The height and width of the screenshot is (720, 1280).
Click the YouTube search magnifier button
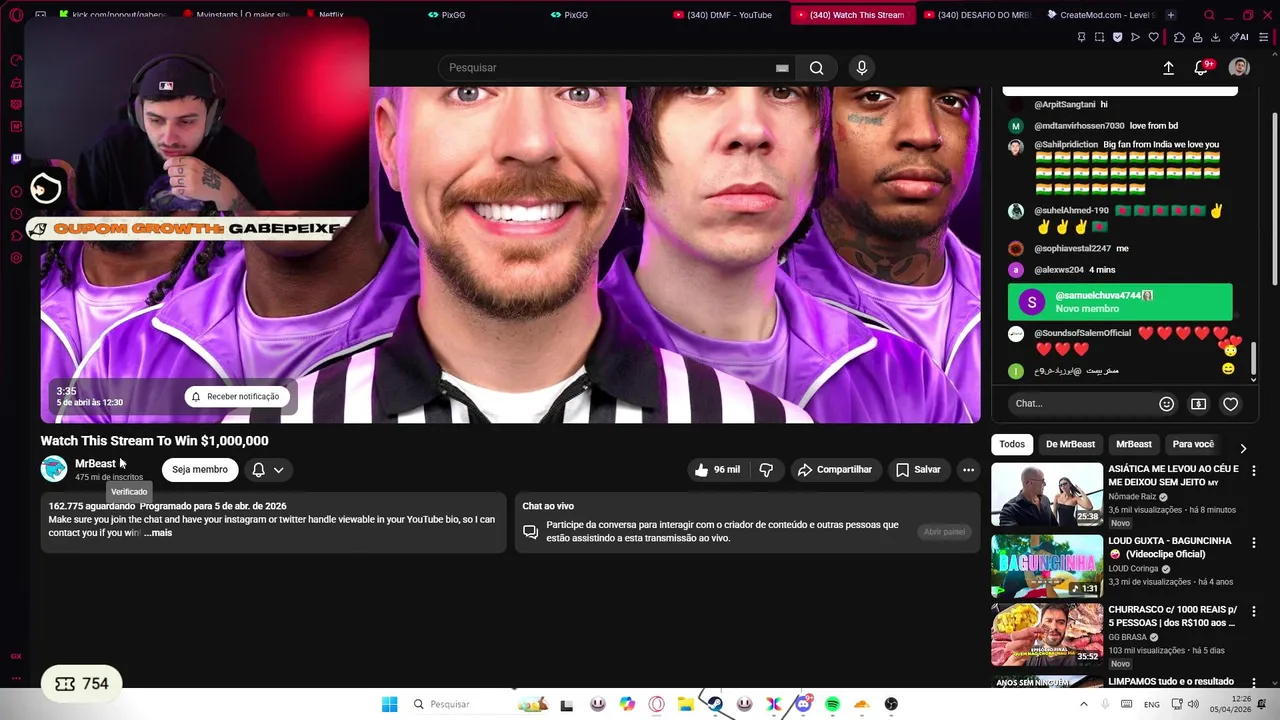click(817, 68)
